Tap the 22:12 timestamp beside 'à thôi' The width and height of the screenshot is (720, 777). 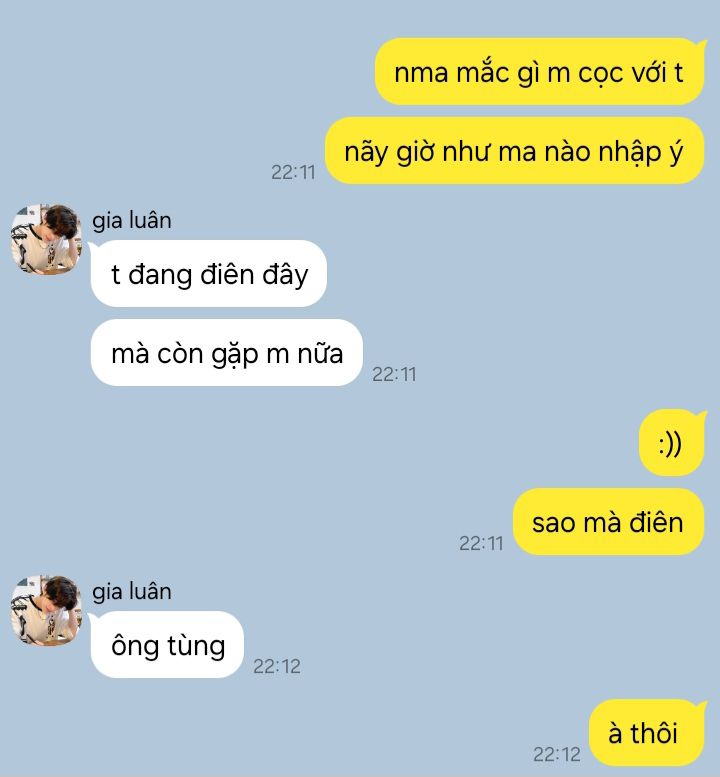[557, 755]
